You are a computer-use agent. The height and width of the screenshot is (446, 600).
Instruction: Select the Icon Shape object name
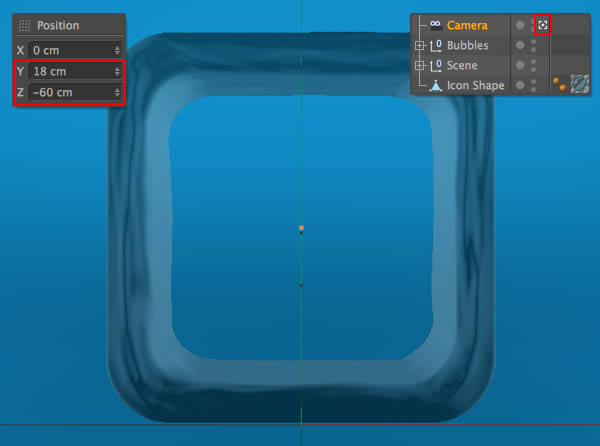tap(476, 85)
